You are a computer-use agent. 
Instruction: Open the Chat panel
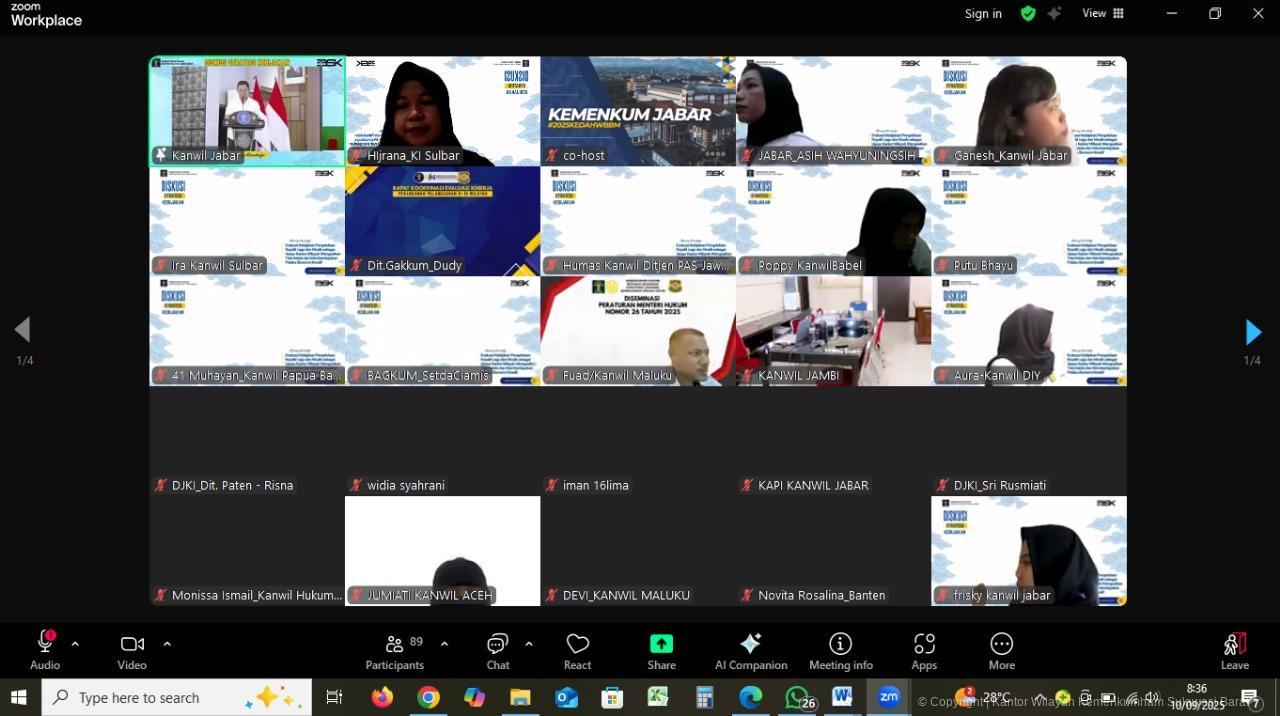[x=498, y=650]
